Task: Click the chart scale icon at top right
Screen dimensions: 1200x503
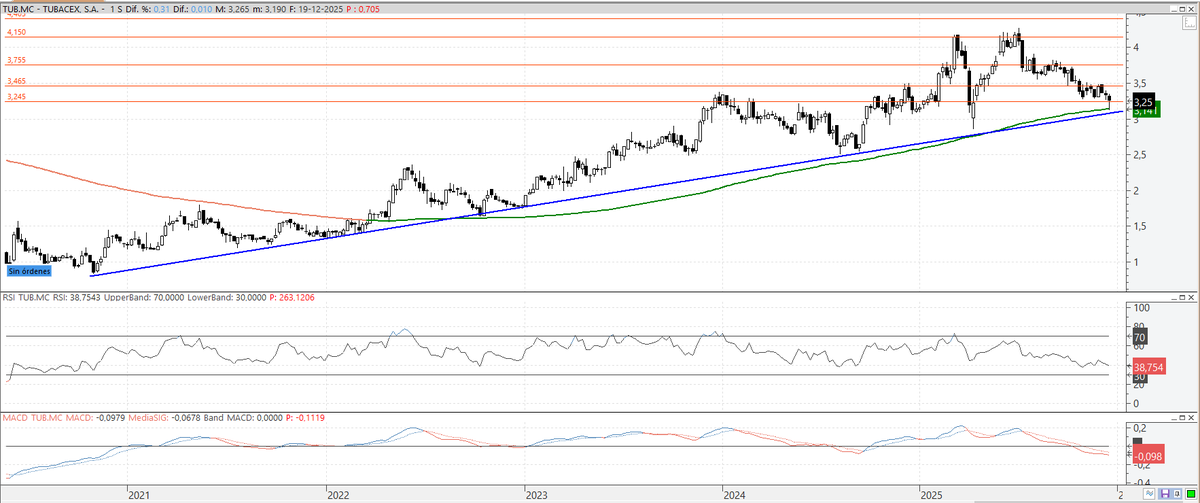Action: (1189, 23)
